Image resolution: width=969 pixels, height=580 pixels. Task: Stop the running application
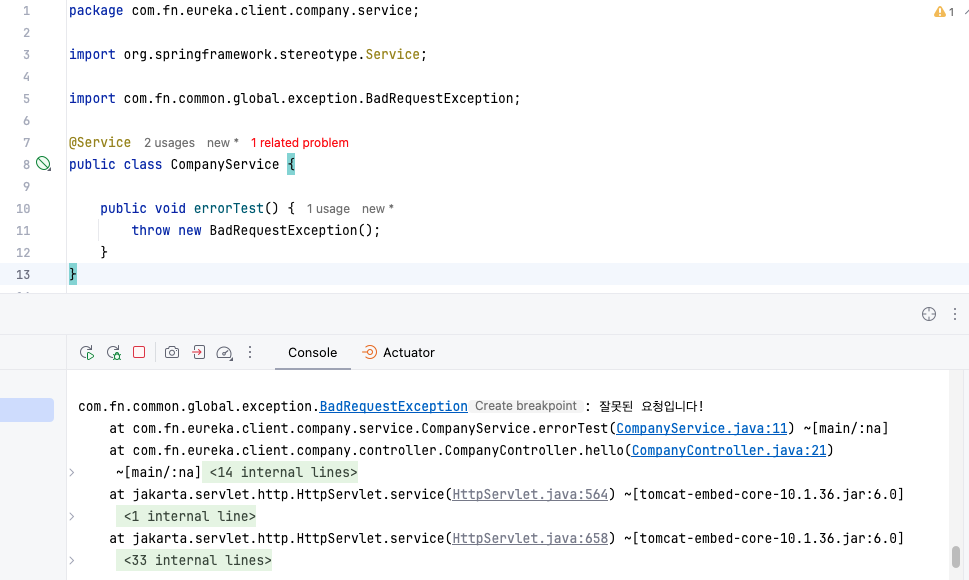[139, 352]
